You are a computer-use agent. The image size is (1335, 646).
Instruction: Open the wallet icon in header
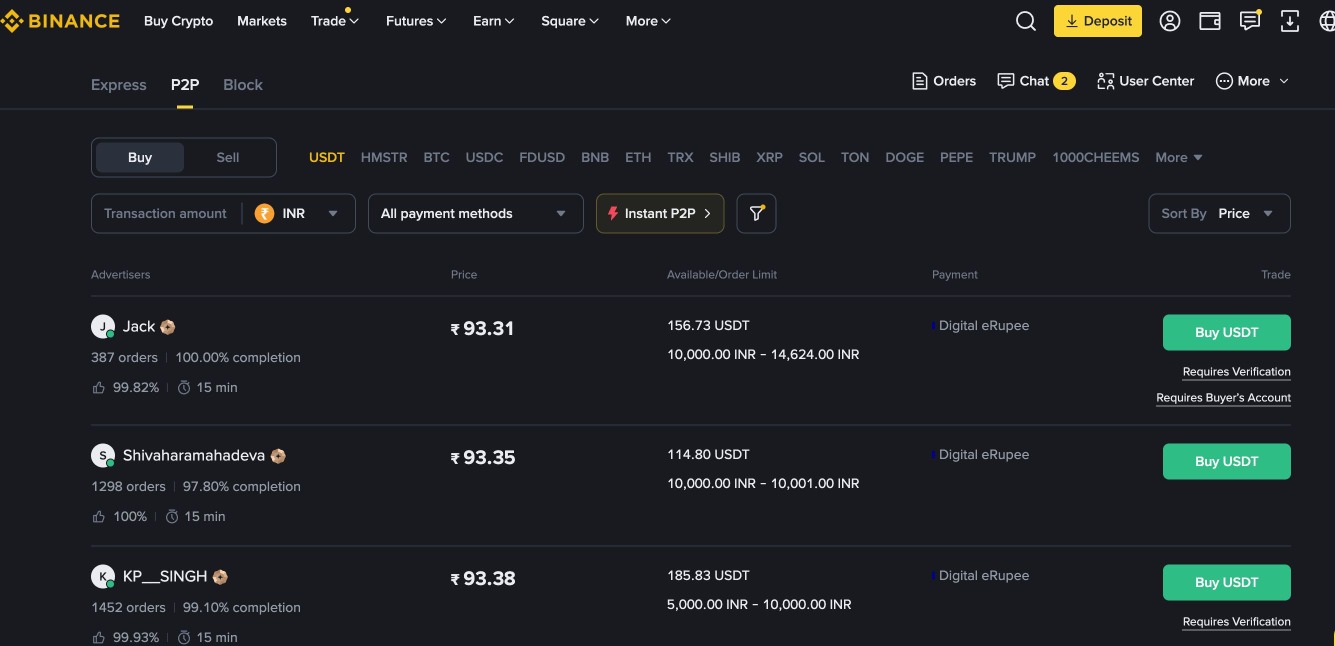[1210, 21]
